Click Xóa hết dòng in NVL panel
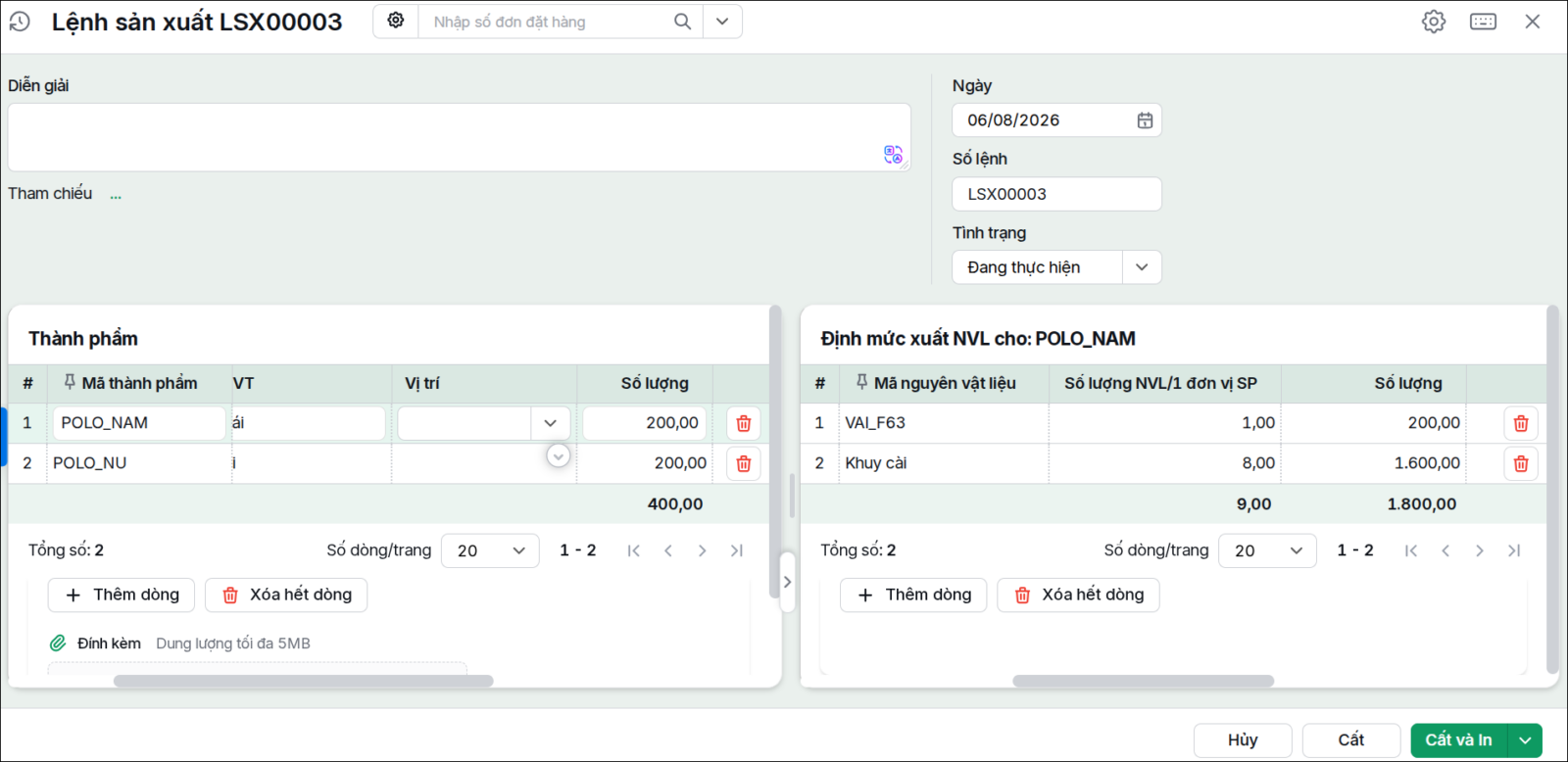The width and height of the screenshot is (1568, 762). pos(1078,595)
